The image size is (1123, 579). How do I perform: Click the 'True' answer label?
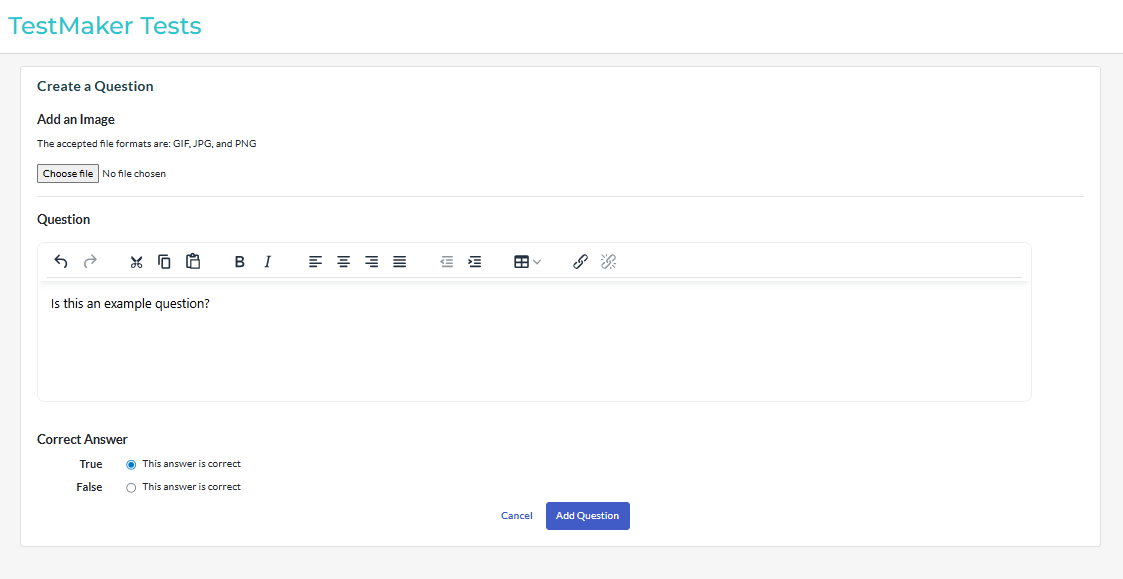click(x=91, y=464)
